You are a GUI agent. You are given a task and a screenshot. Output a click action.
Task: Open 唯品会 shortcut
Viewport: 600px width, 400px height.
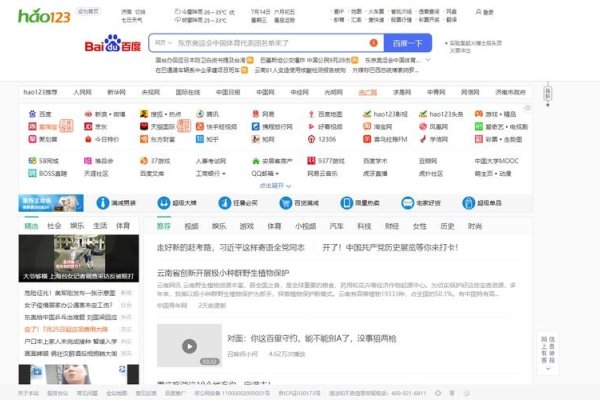[99, 161]
